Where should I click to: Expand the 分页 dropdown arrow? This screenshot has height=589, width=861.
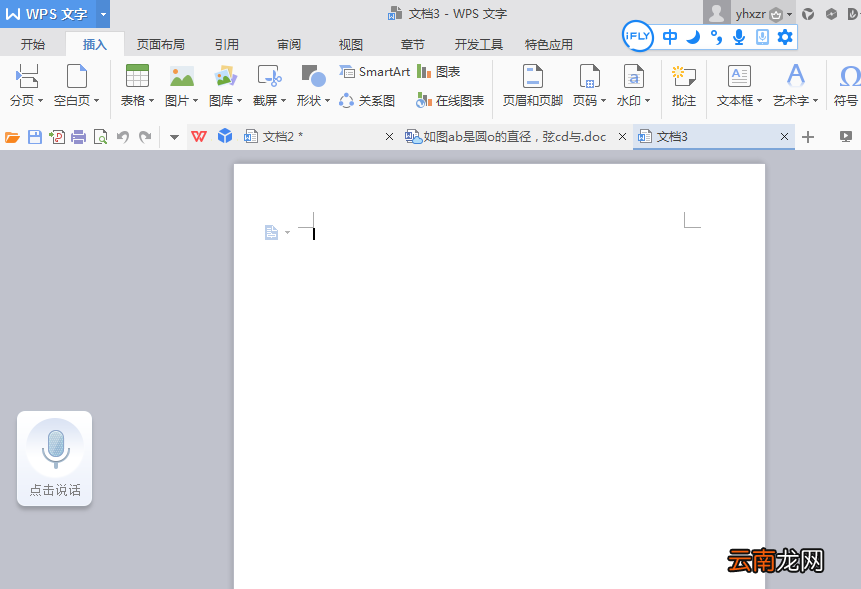click(x=40, y=101)
